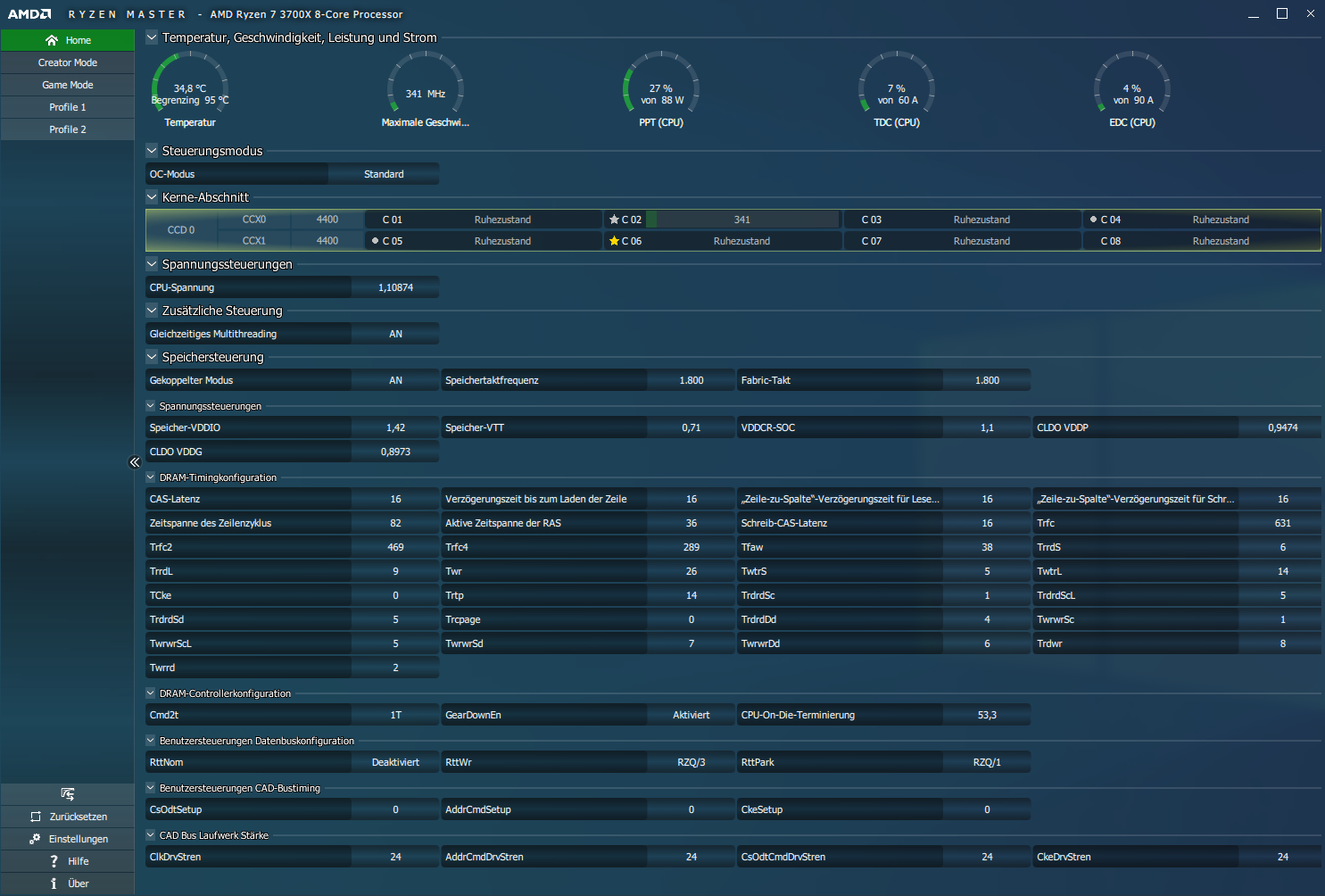Collapse the Kerne-Abschnitt section
The height and width of the screenshot is (896, 1325).
152,197
